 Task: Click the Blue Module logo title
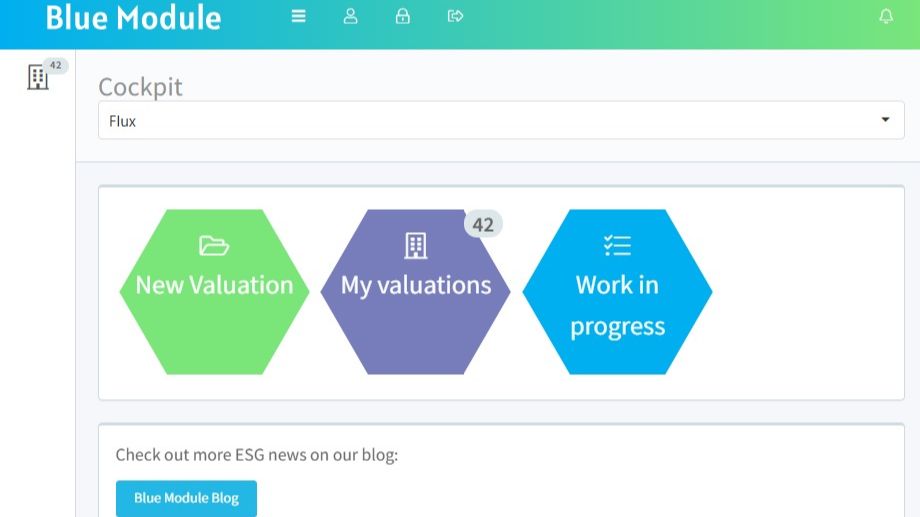pyautogui.click(x=133, y=18)
